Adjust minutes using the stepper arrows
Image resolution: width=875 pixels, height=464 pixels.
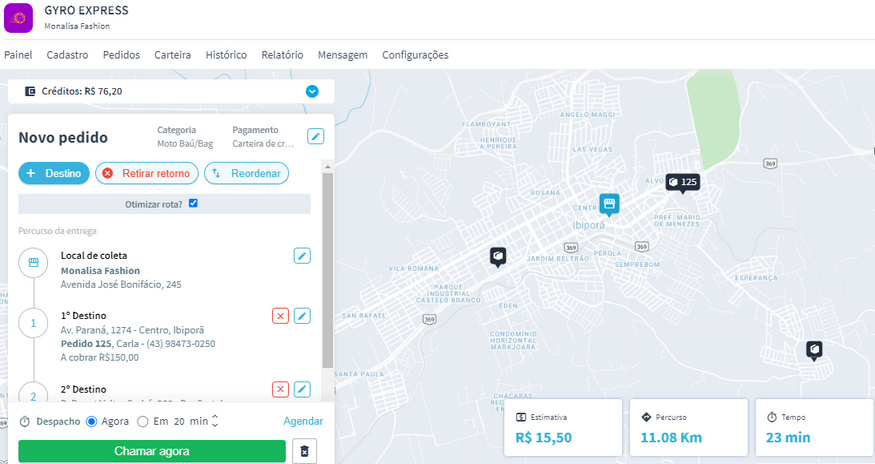(215, 422)
